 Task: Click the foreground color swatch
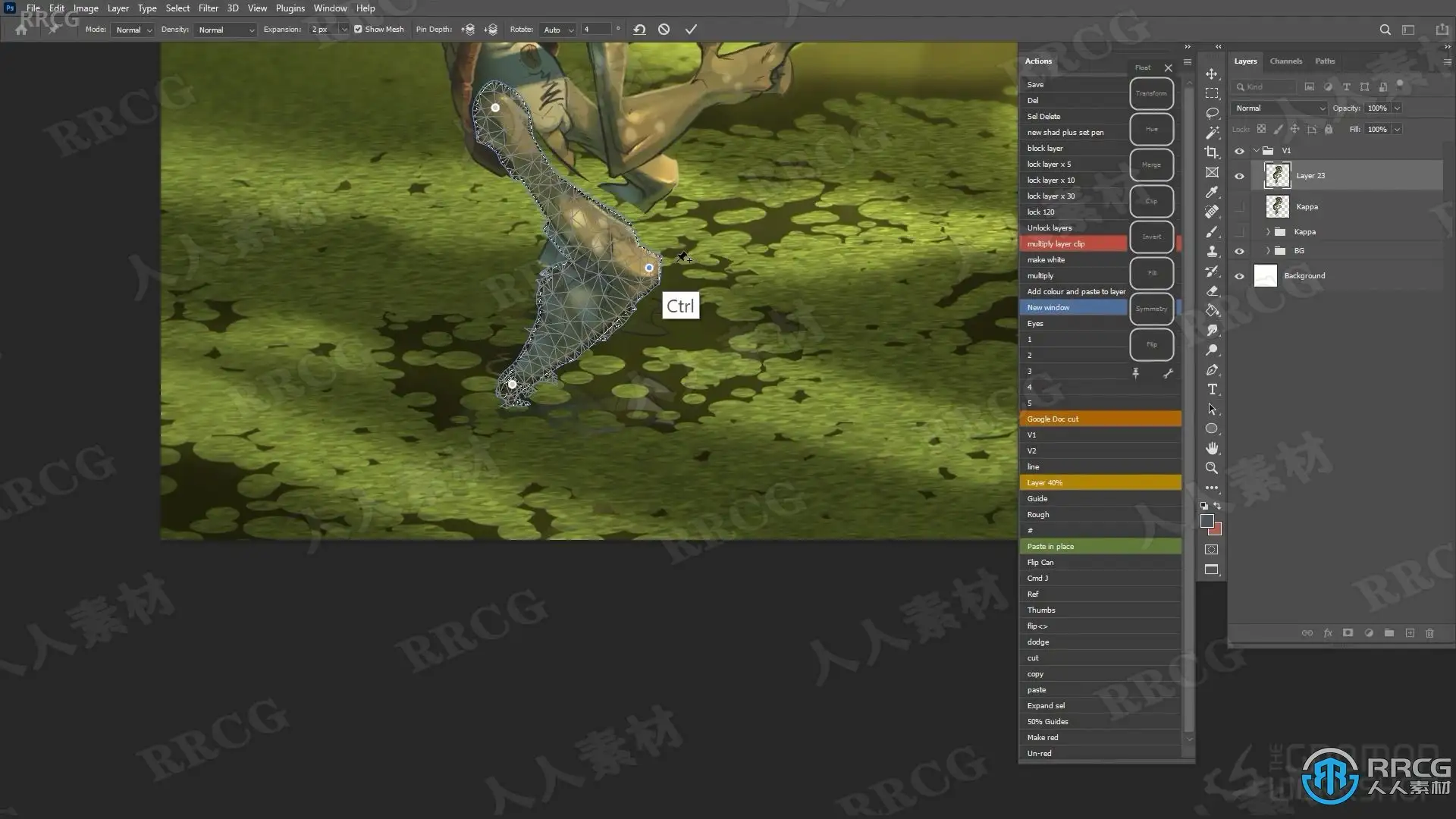pyautogui.click(x=1207, y=521)
